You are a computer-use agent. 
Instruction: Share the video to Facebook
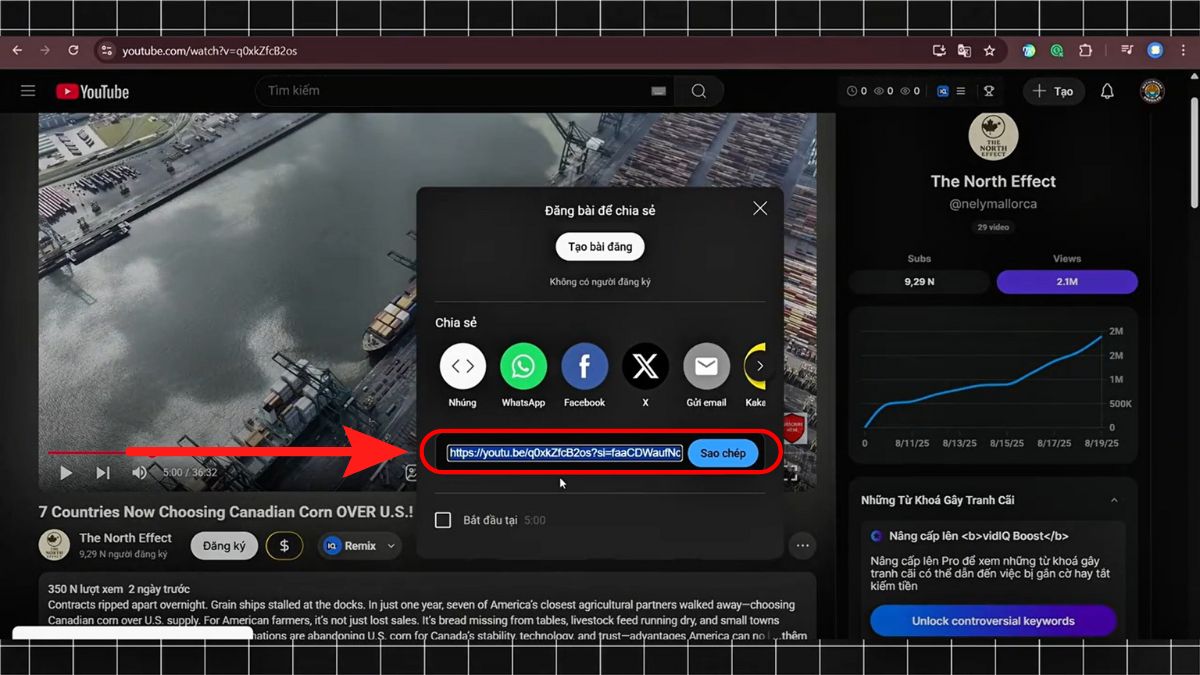click(584, 366)
